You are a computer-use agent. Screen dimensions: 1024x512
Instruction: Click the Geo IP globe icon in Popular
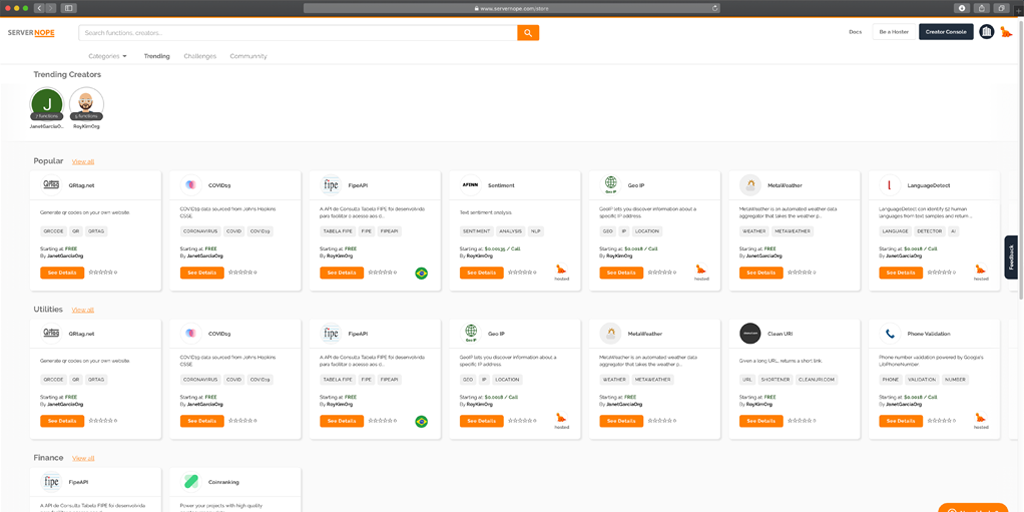point(610,184)
